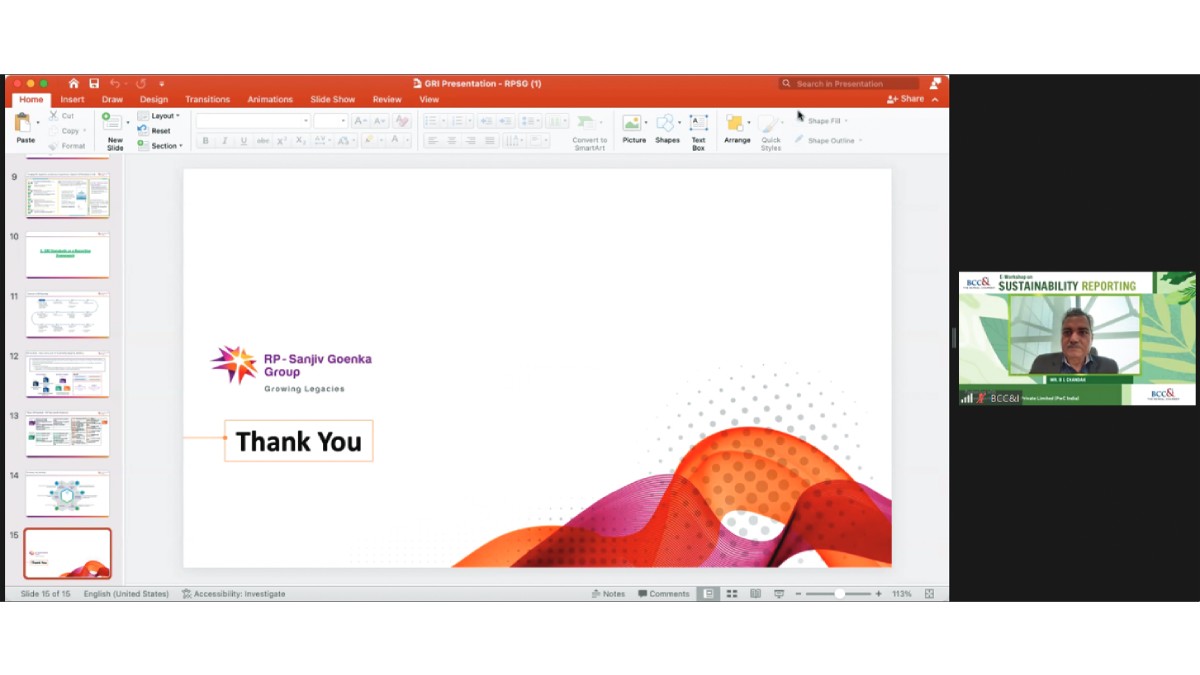Click the Share button
The height and width of the screenshot is (675, 1200).
tap(905, 99)
